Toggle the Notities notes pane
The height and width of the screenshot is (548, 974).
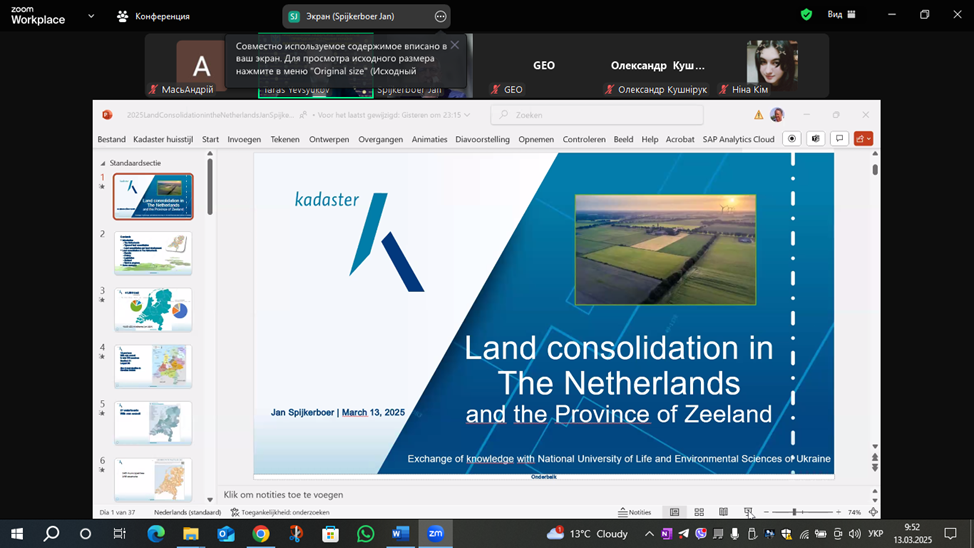coord(635,513)
